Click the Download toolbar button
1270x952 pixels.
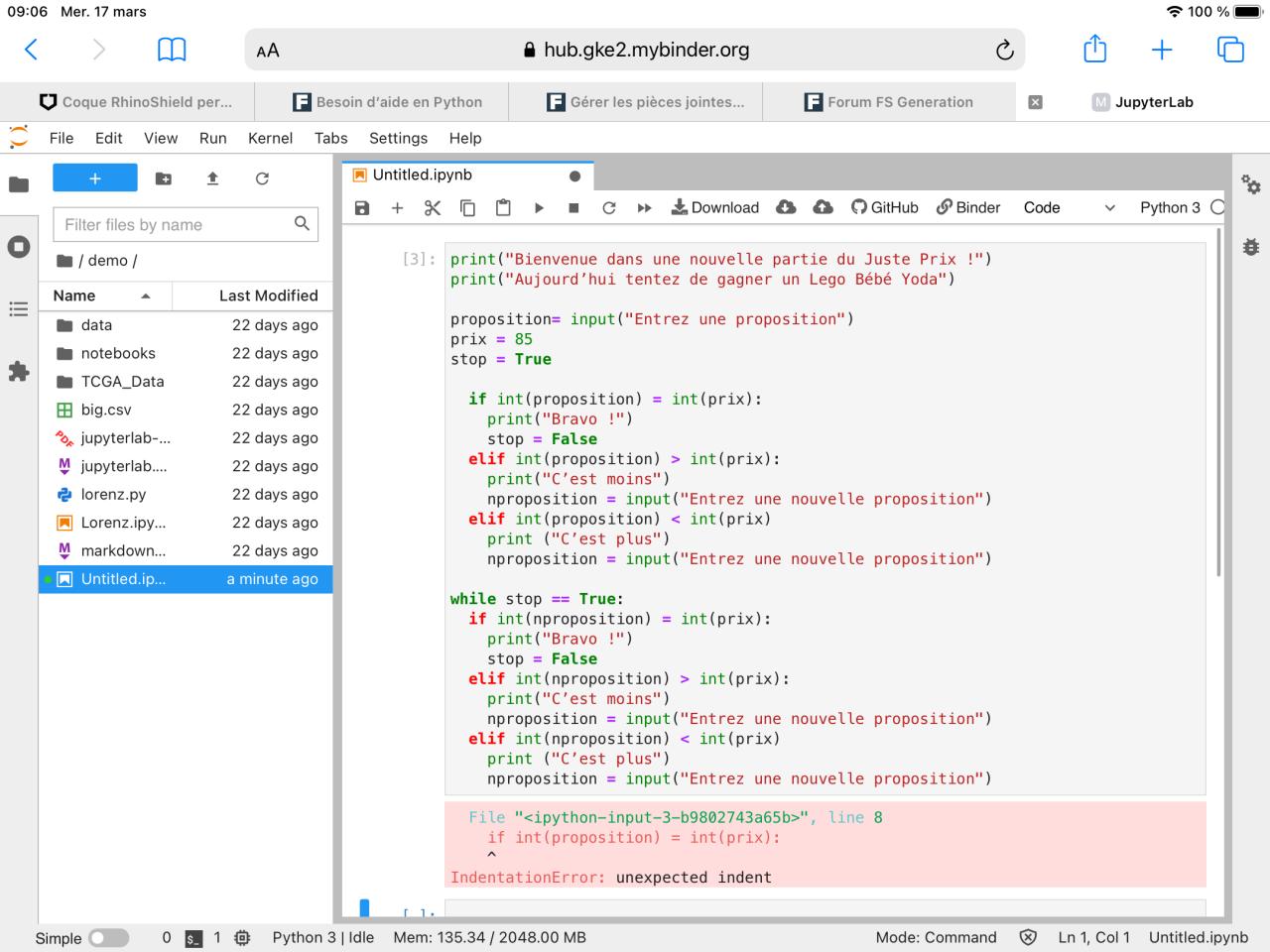715,207
